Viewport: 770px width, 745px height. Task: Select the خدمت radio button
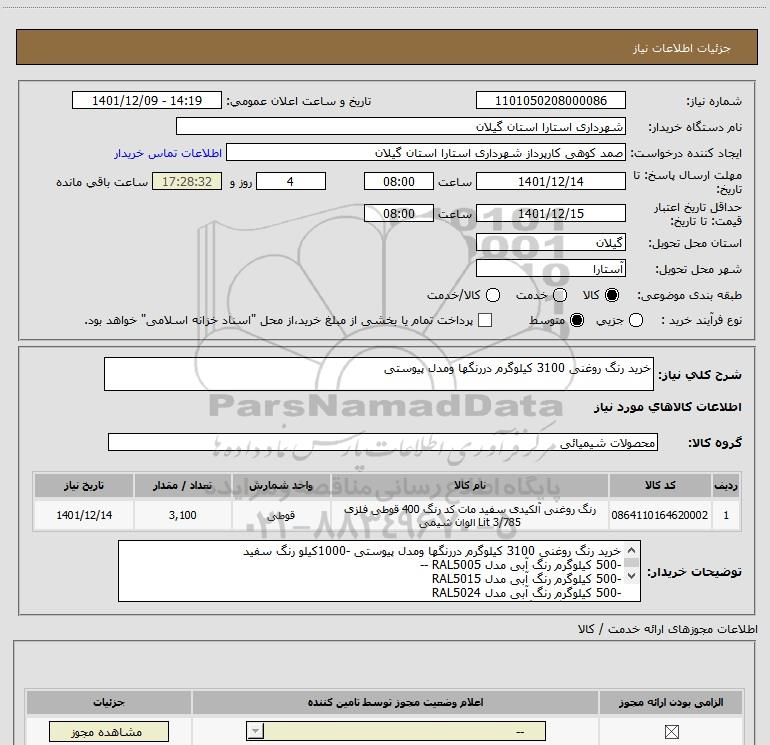pyautogui.click(x=560, y=295)
